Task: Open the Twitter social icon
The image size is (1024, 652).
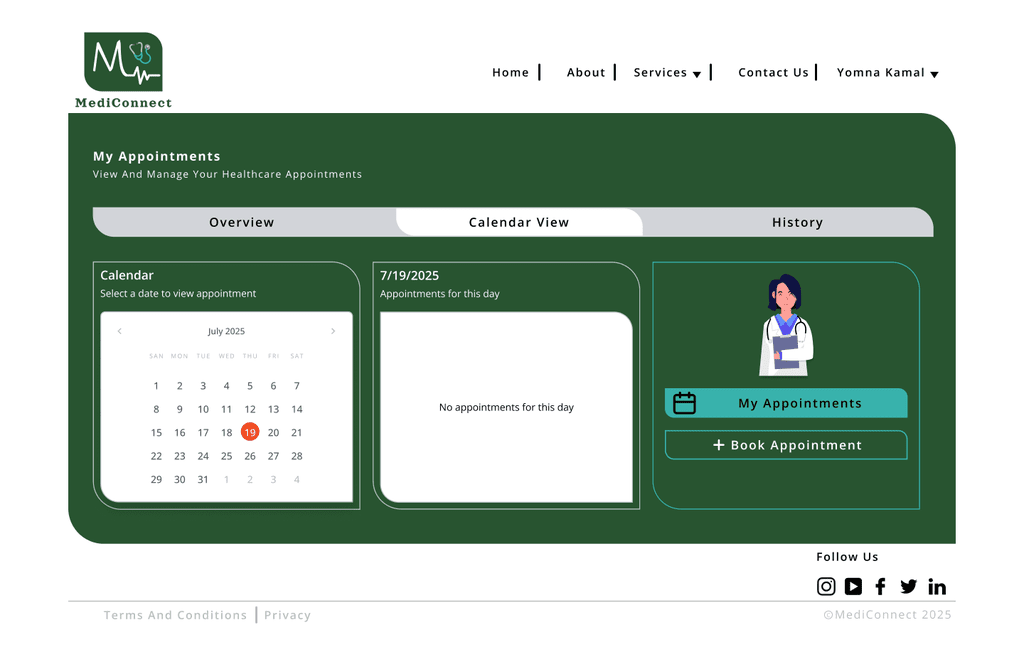Action: click(908, 586)
